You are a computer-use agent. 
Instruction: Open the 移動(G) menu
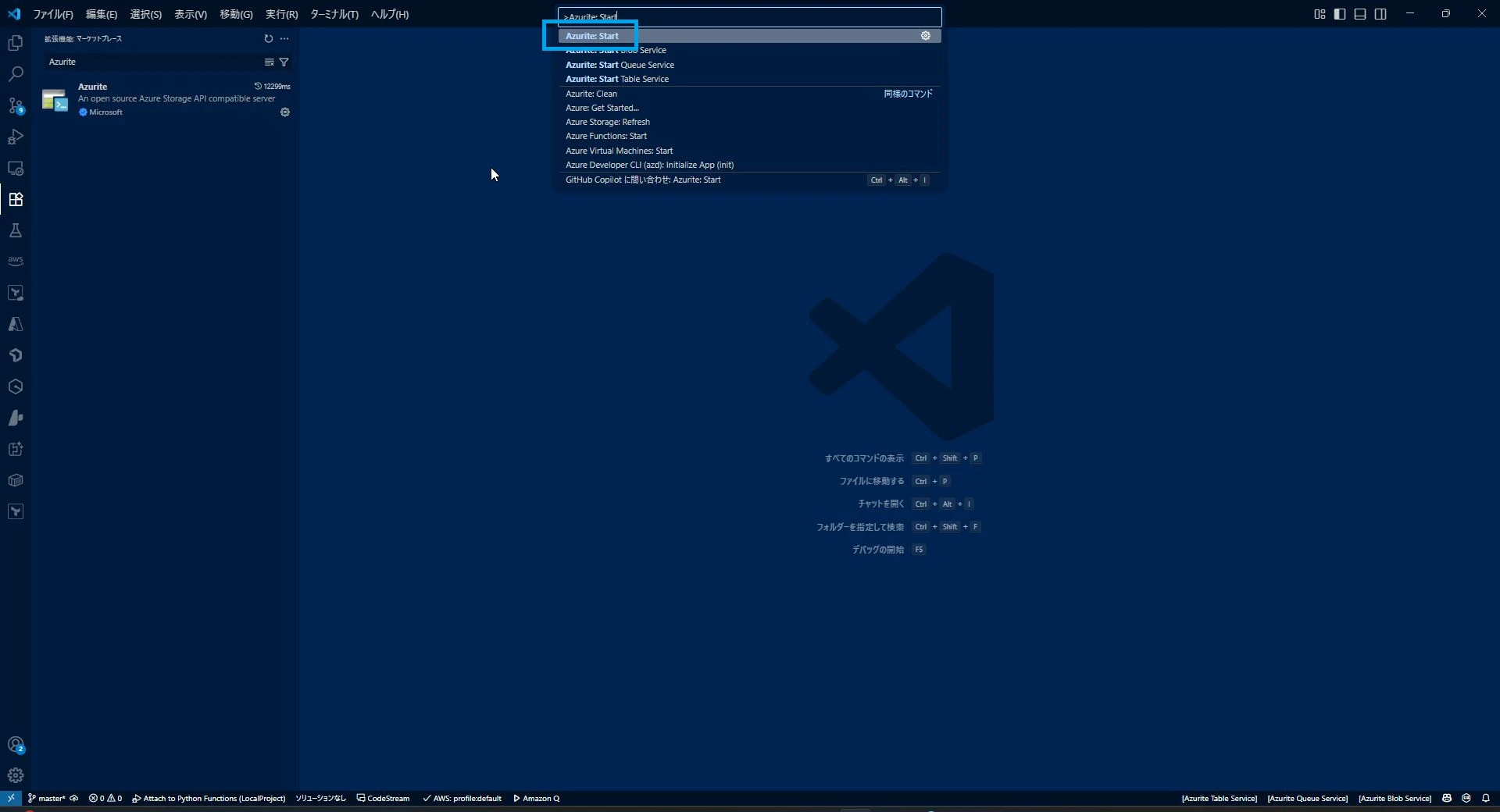(x=236, y=14)
